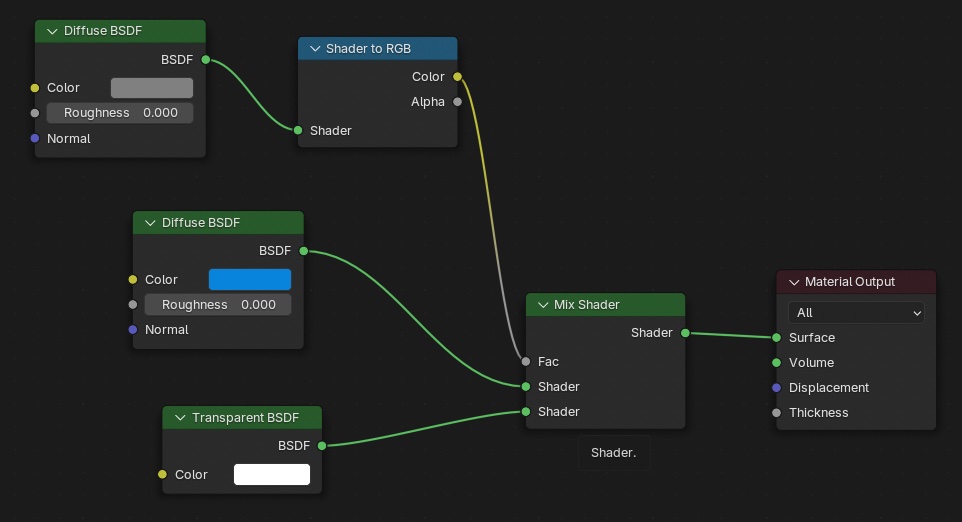
Task: Click Material Output Thickness input socket
Action: (776, 413)
